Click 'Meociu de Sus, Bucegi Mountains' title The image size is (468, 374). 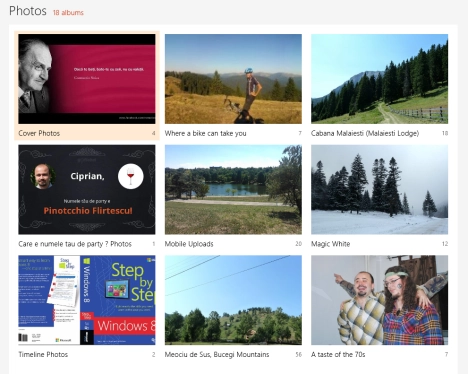coord(217,355)
